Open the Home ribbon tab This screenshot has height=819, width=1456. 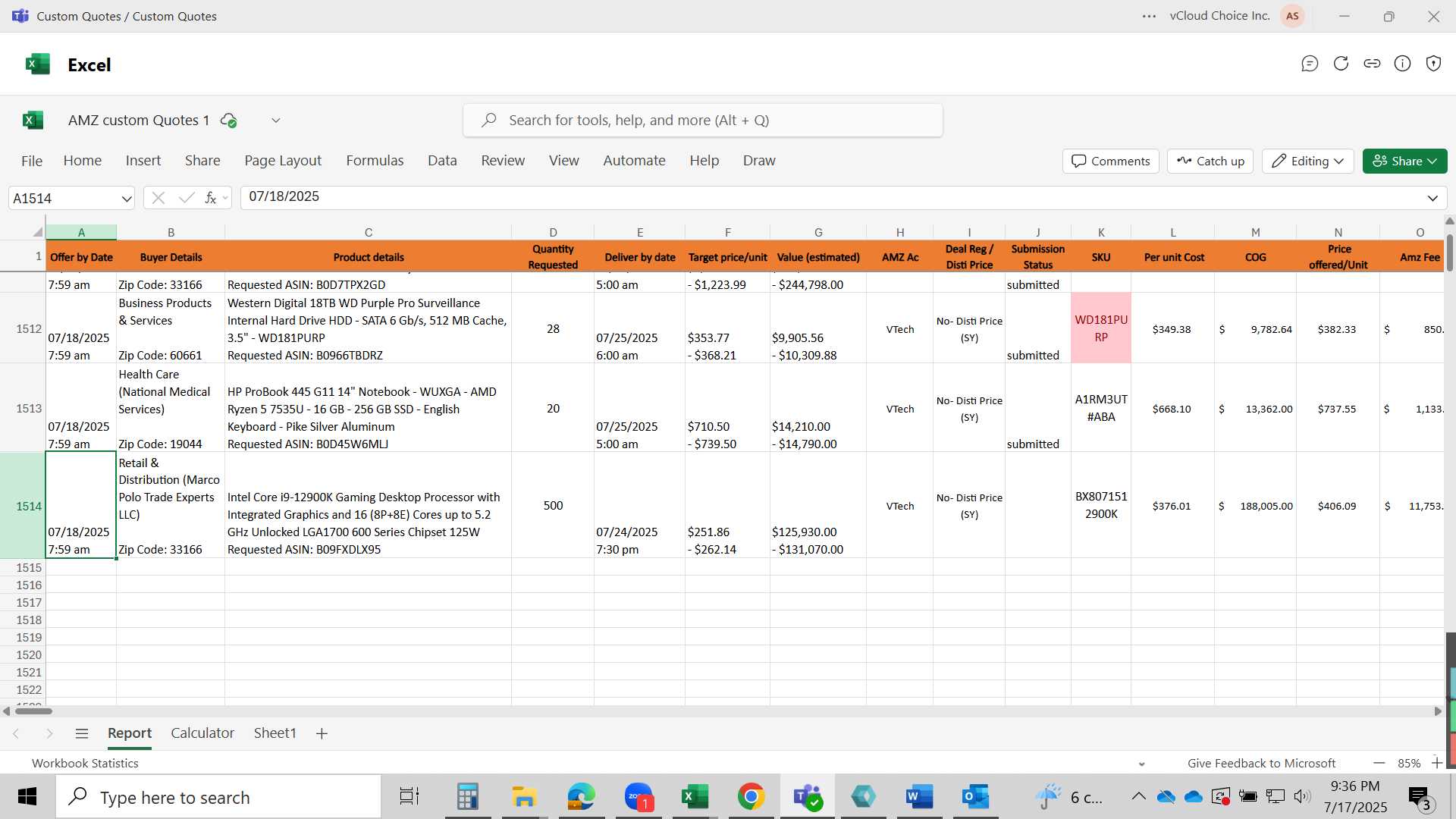coord(83,160)
